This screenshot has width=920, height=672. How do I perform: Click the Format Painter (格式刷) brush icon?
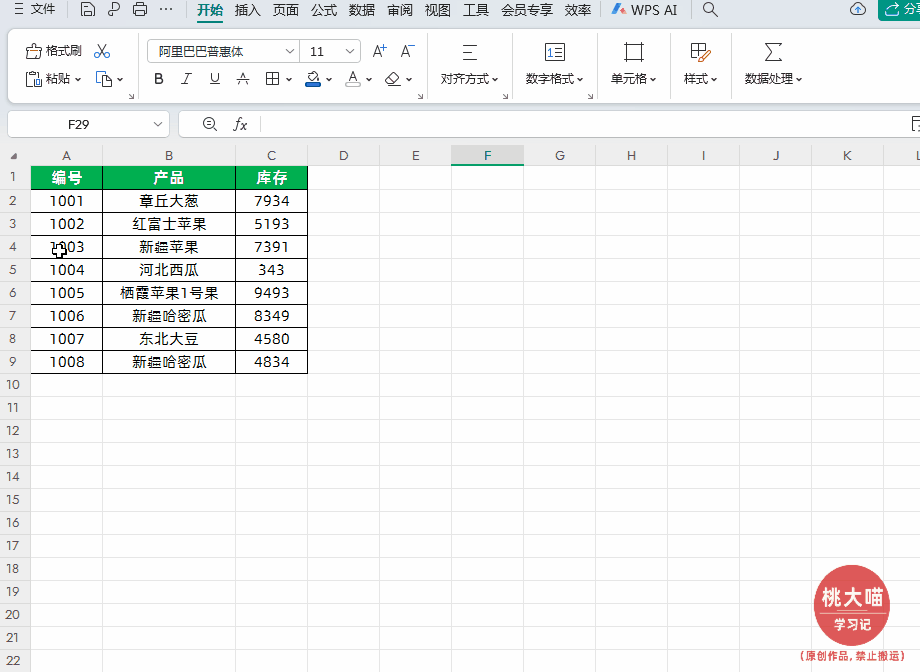33,52
